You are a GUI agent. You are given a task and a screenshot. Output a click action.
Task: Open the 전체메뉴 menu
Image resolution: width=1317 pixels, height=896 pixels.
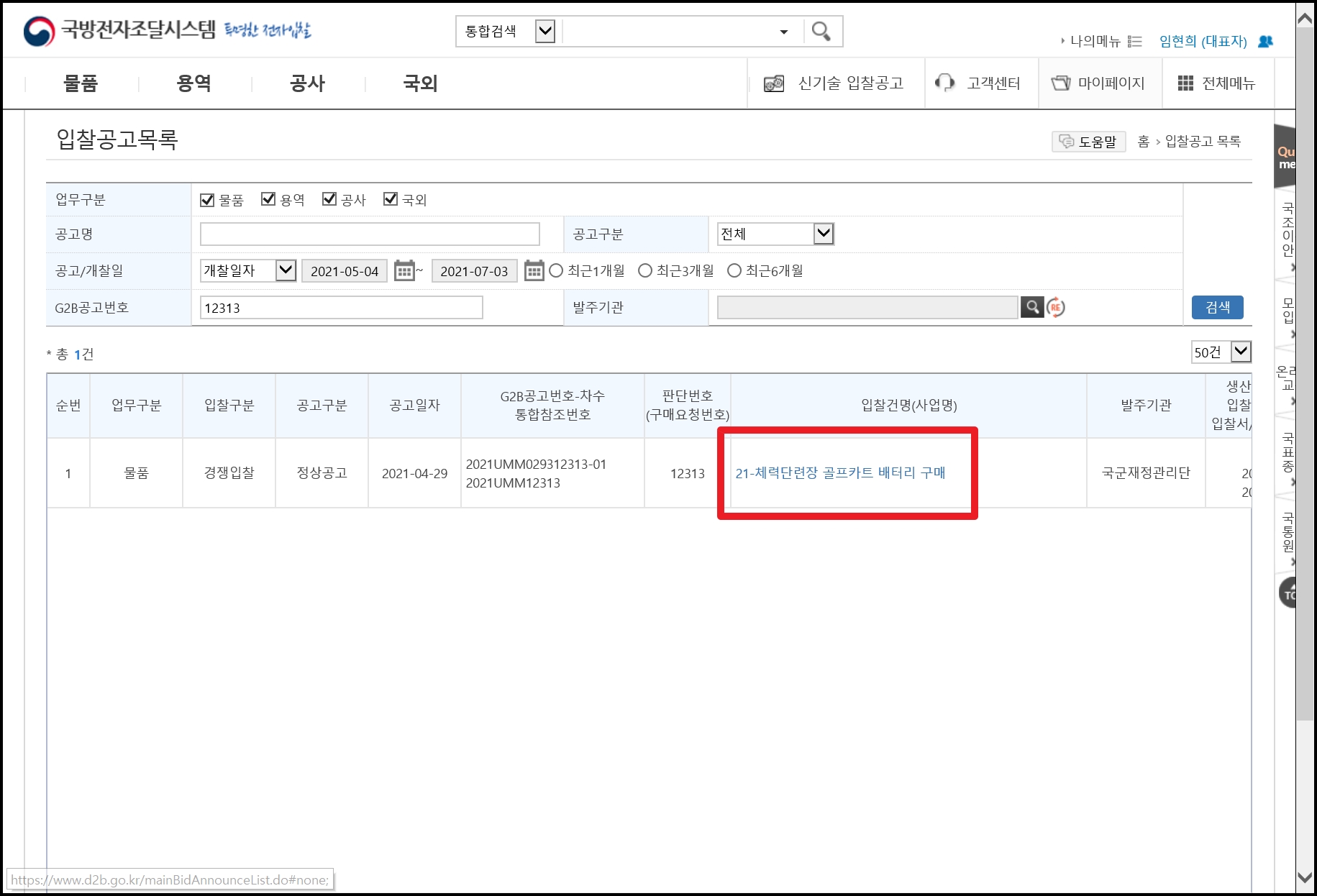point(1229,83)
